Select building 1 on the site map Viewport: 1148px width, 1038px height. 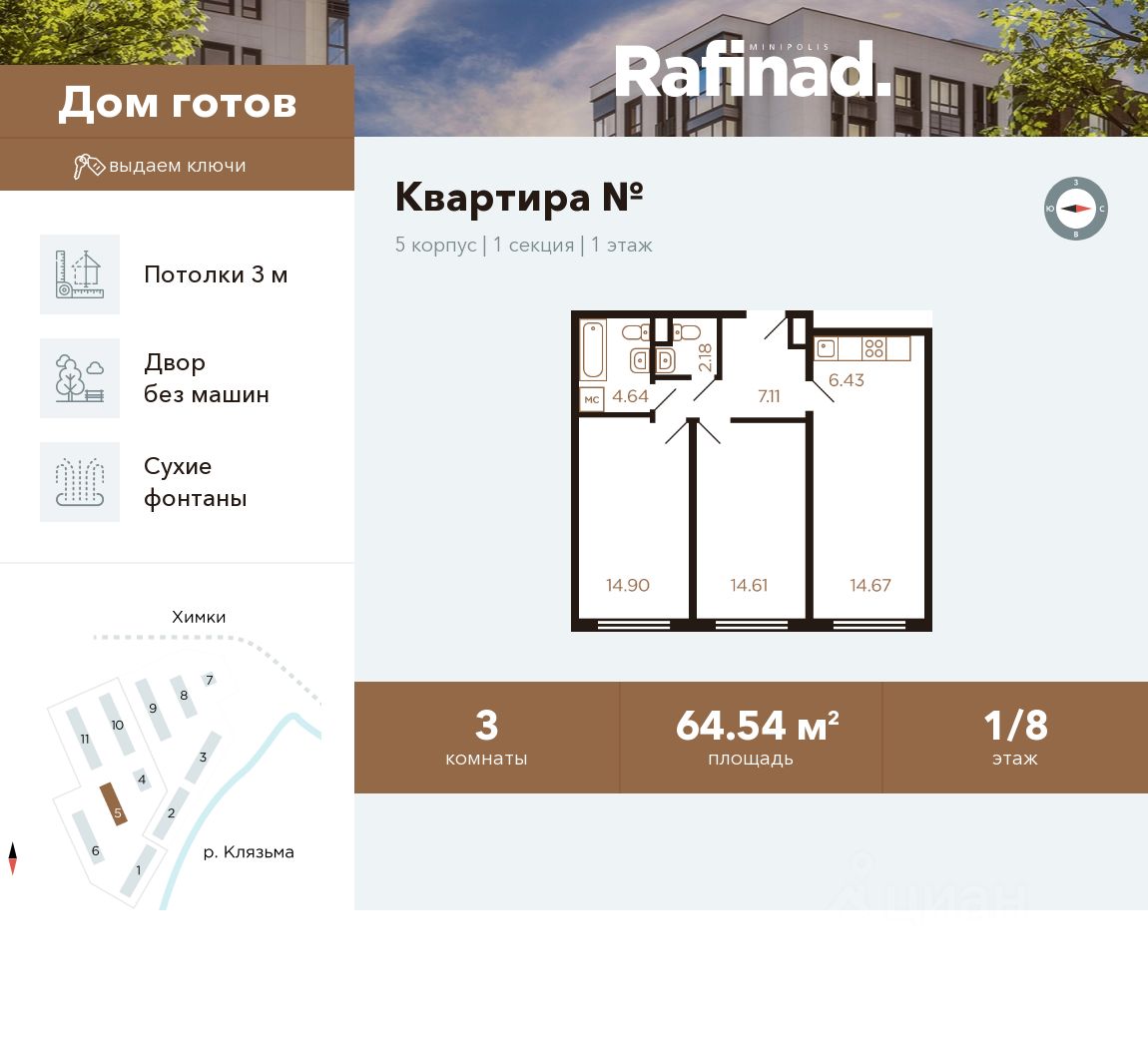[x=139, y=870]
